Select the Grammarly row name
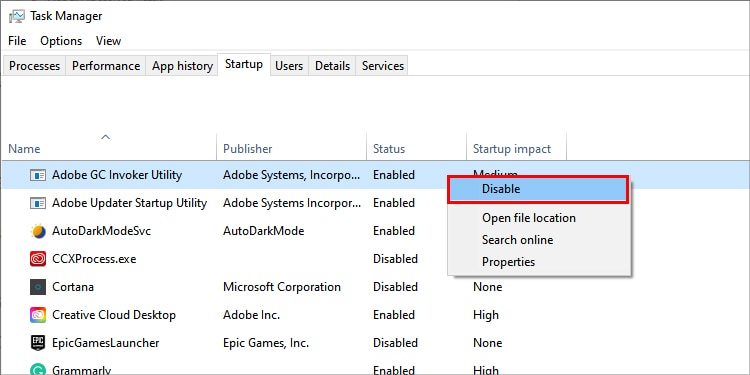Screen dimensions: 750x375 (81, 370)
